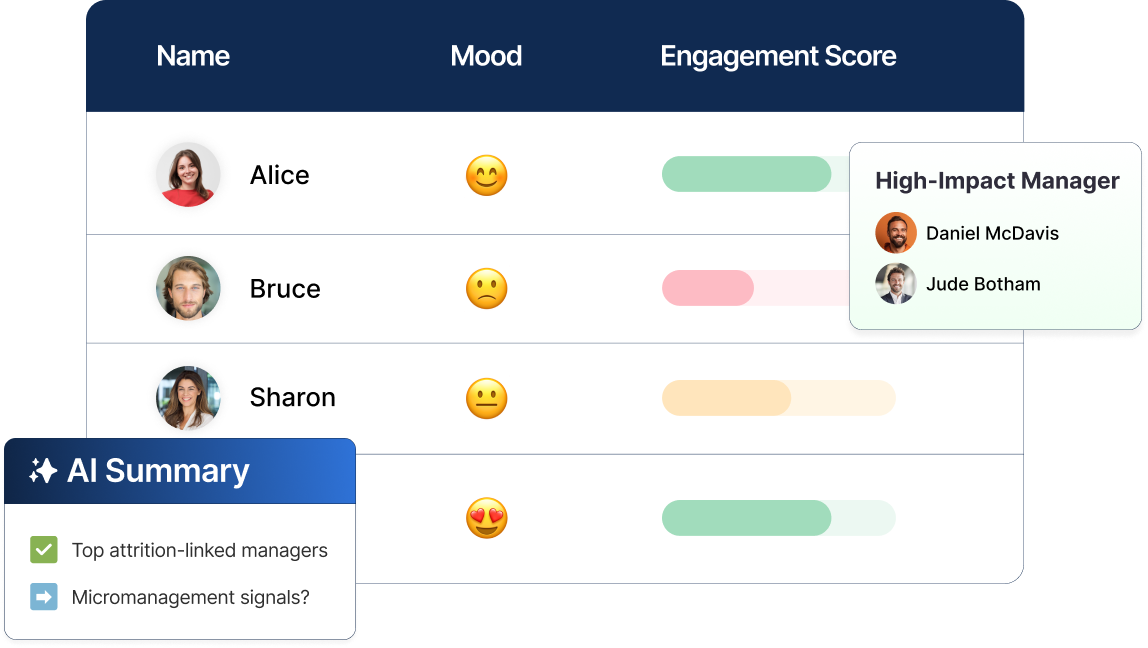Screen dimensions: 1148x648
Task: Click the heart-eyes mood emoji
Action: [487, 517]
